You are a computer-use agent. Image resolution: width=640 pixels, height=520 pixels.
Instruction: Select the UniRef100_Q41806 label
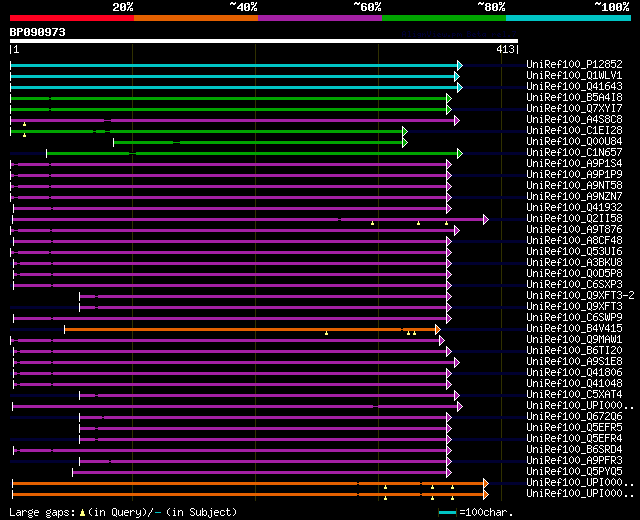(574, 373)
